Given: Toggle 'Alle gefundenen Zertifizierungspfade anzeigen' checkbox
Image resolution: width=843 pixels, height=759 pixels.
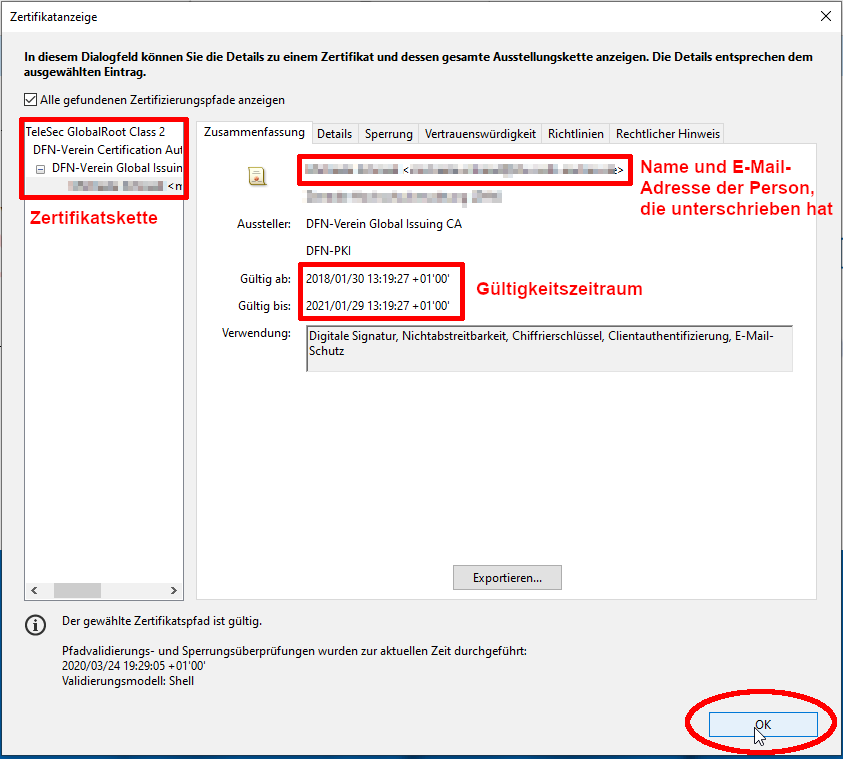Looking at the screenshot, I should 31,100.
